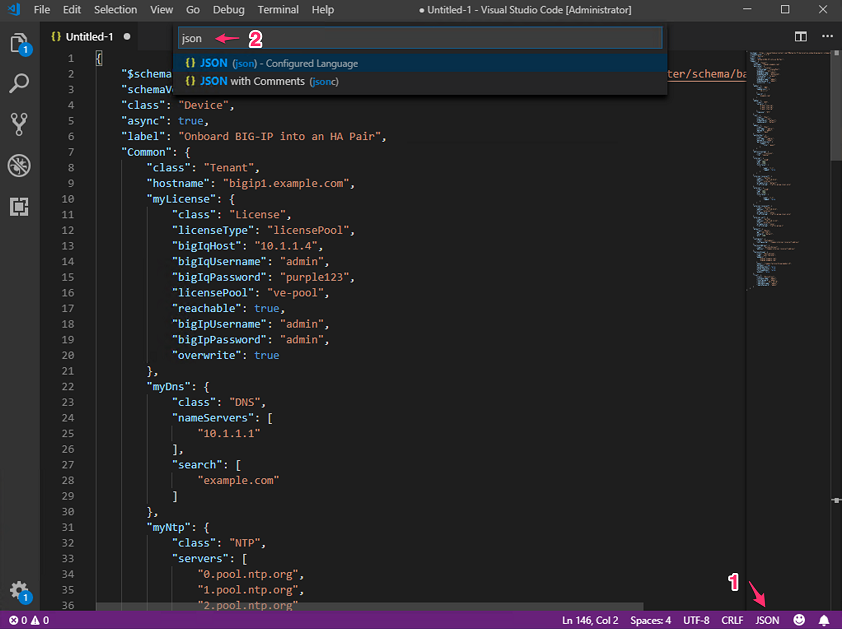The width and height of the screenshot is (842, 629).
Task: Click the minimap code overview
Action: [787, 172]
